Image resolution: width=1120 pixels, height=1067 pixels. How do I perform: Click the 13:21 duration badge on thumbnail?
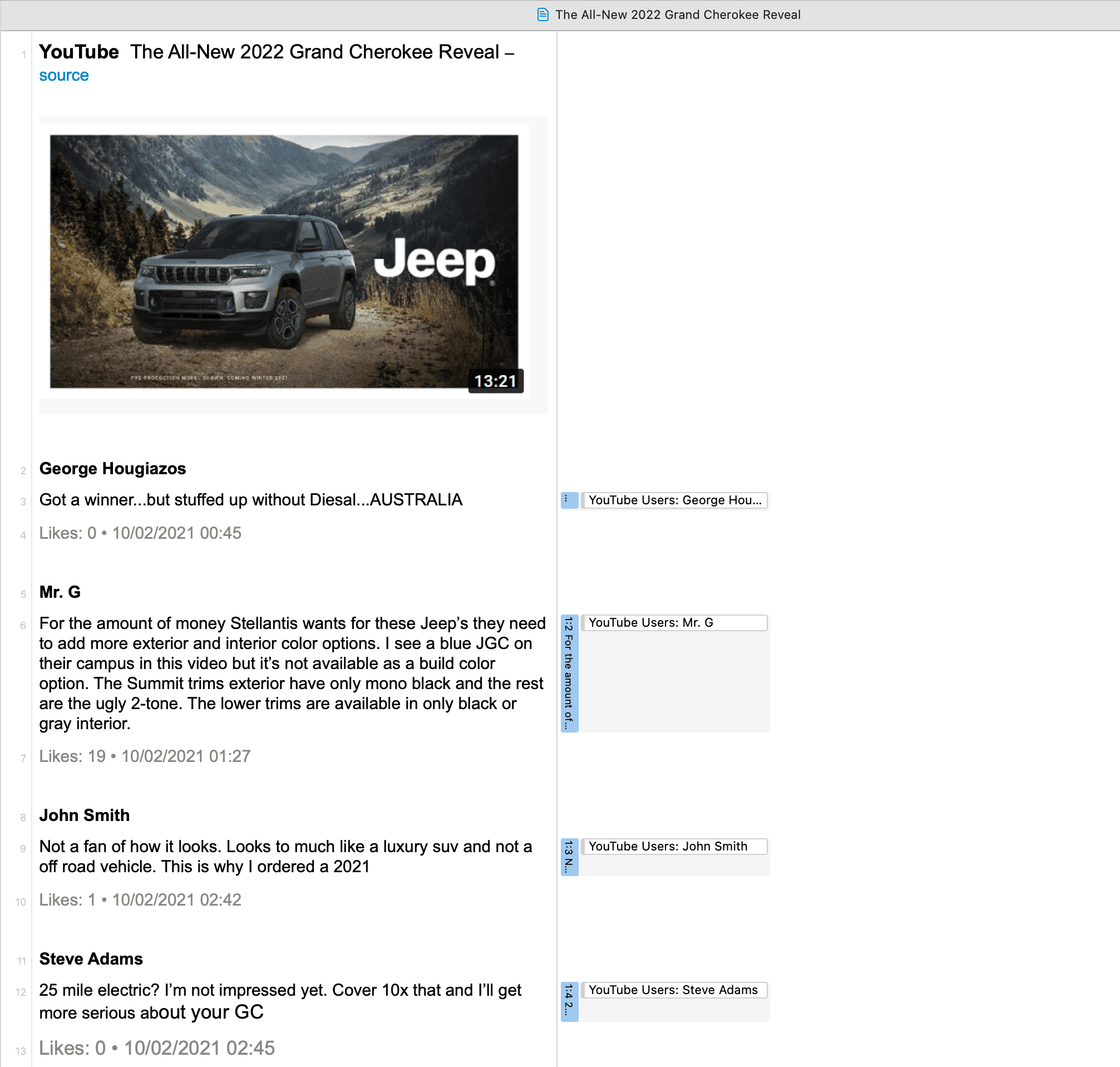[495, 381]
